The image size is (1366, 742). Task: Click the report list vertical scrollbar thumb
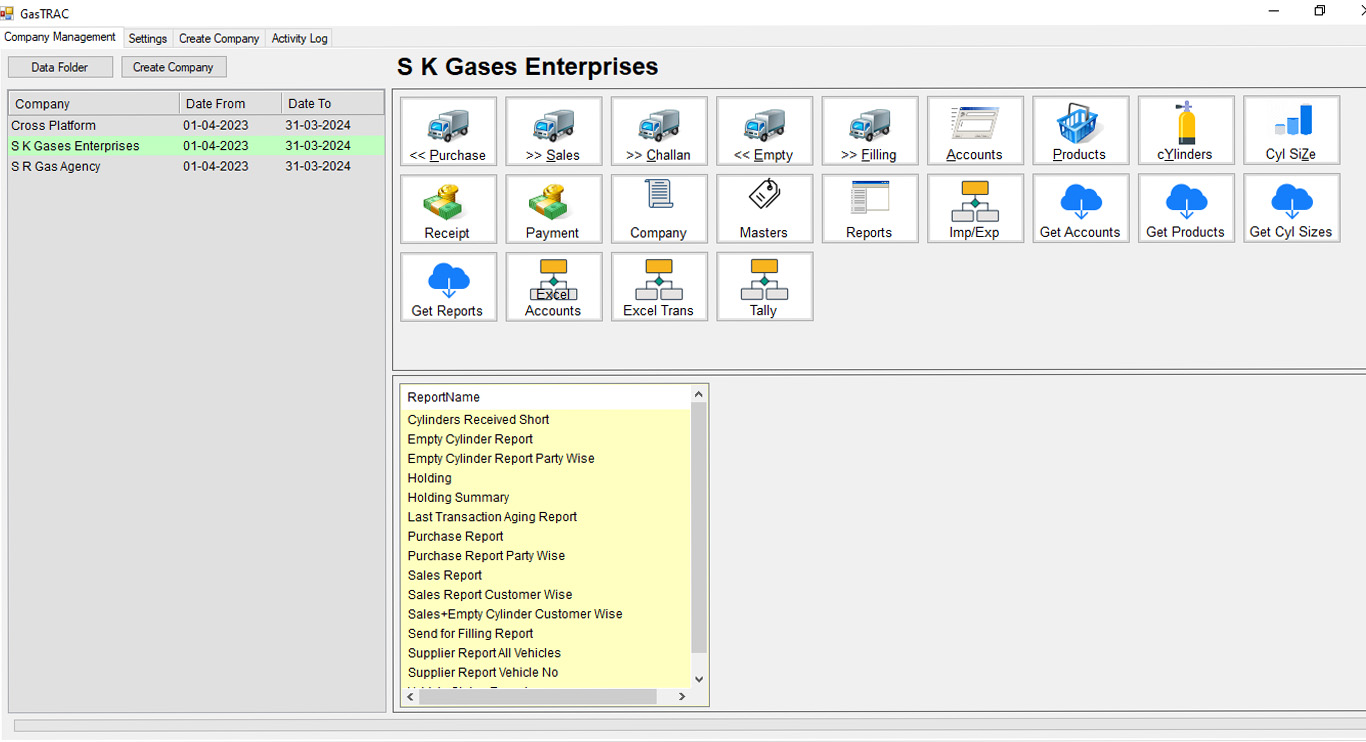(699, 528)
